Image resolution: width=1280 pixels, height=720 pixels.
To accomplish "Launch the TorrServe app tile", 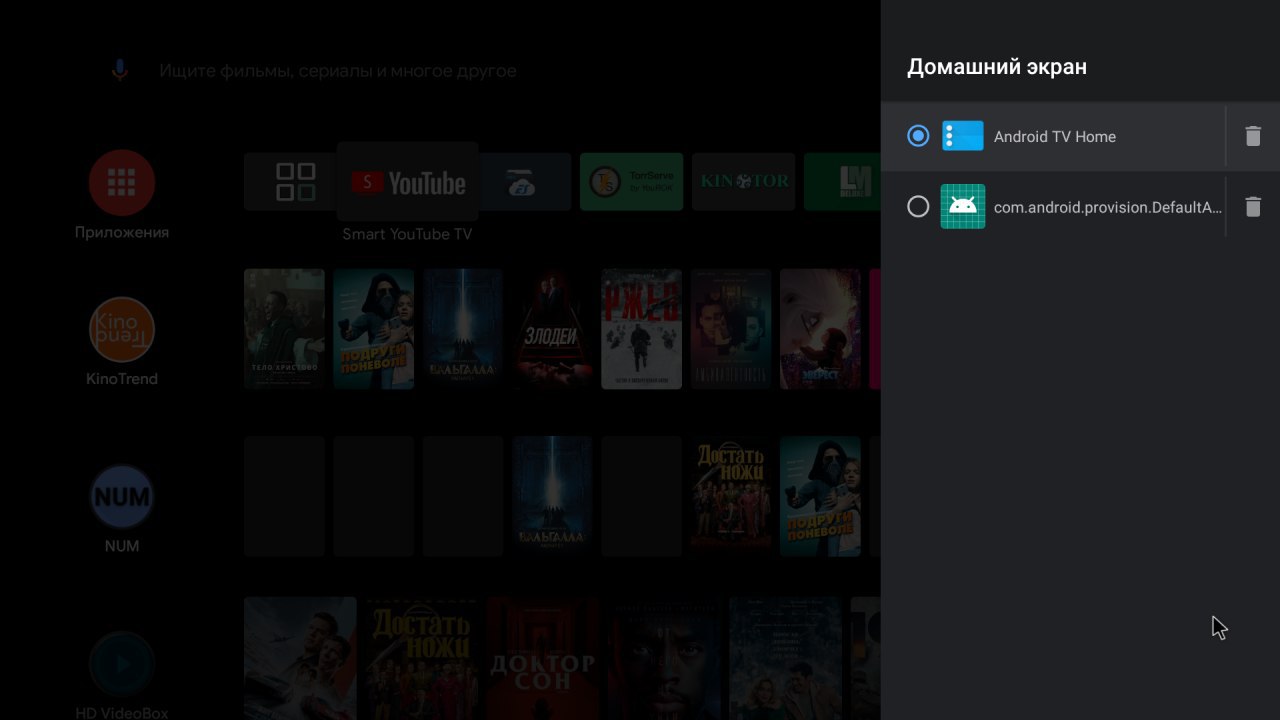I will (x=632, y=182).
